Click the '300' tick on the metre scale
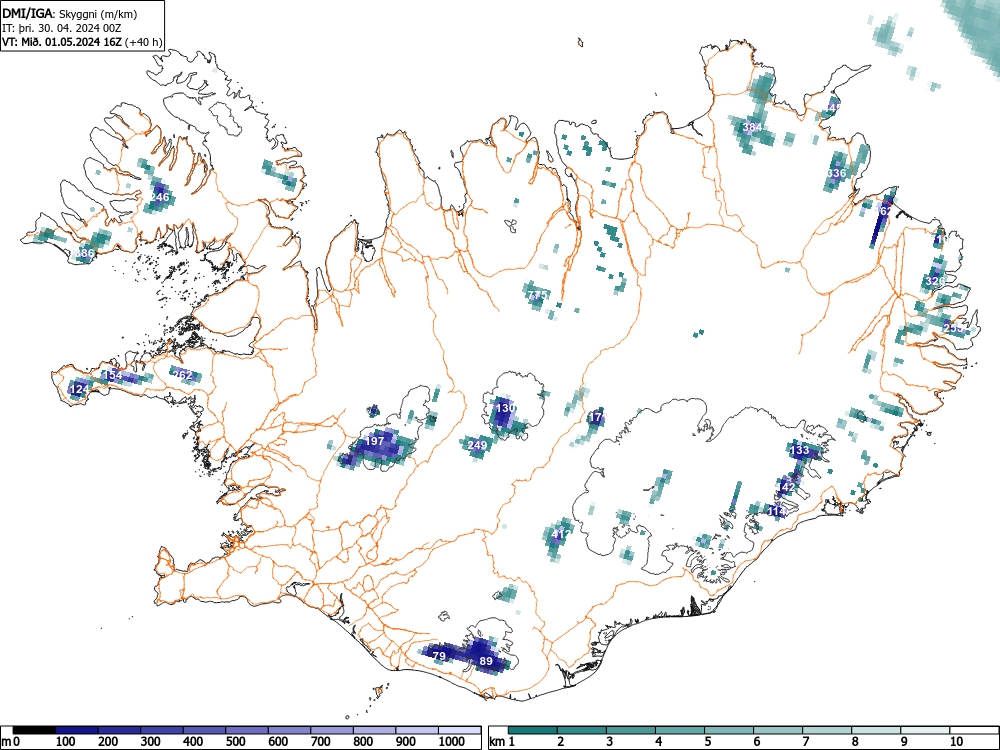This screenshot has height=750, width=1000. click(x=151, y=741)
